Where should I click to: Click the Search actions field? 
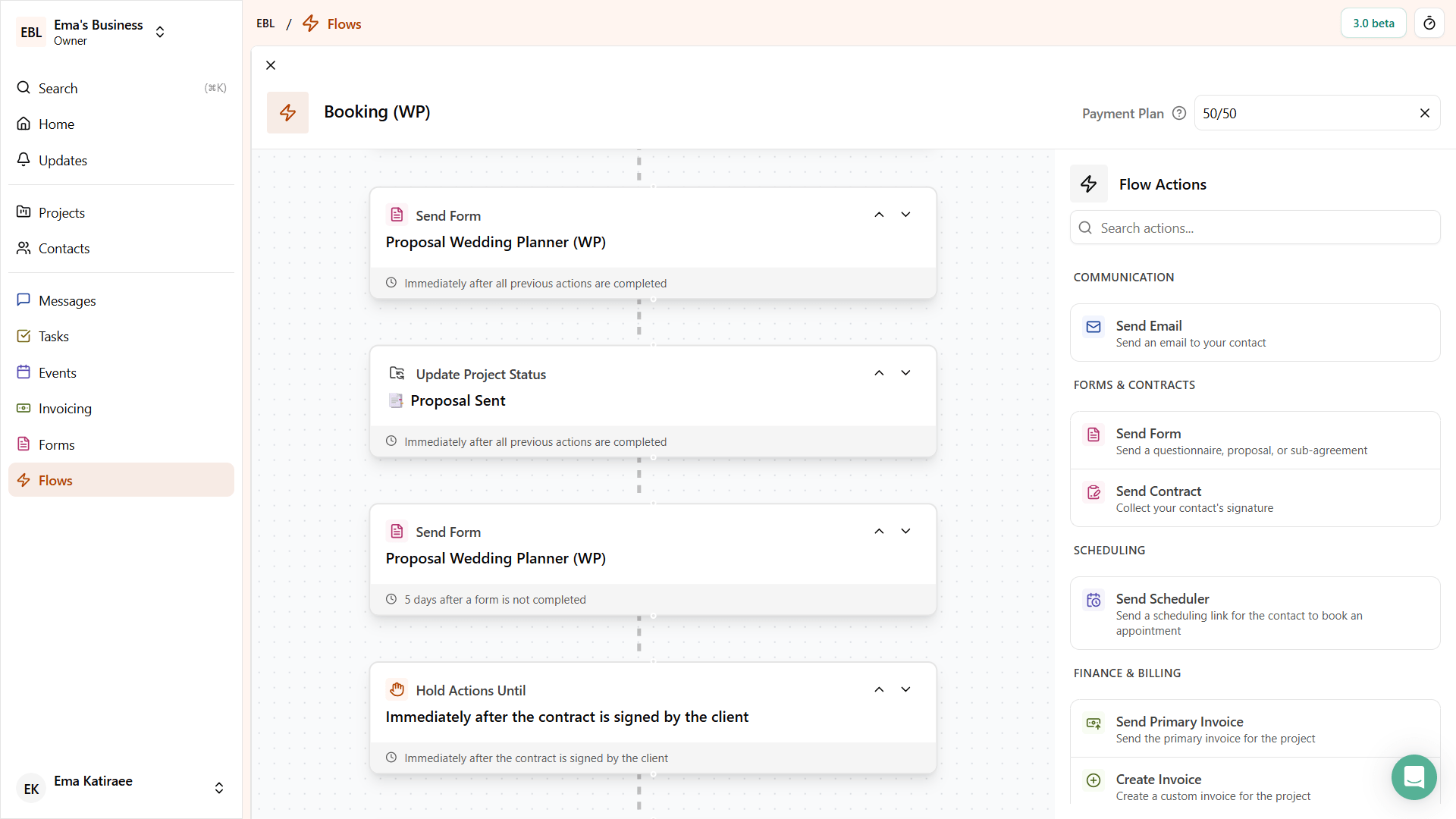[x=1254, y=227]
